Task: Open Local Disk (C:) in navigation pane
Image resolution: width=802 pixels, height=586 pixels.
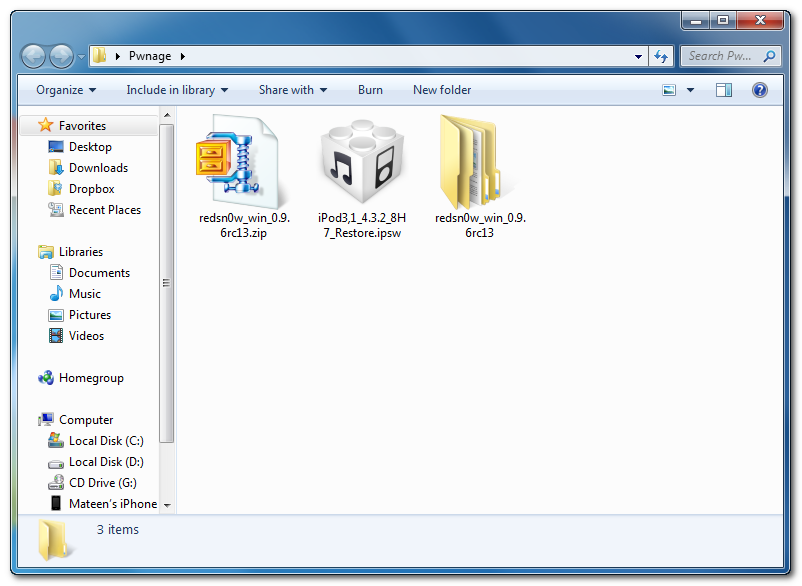Action: click(x=106, y=441)
